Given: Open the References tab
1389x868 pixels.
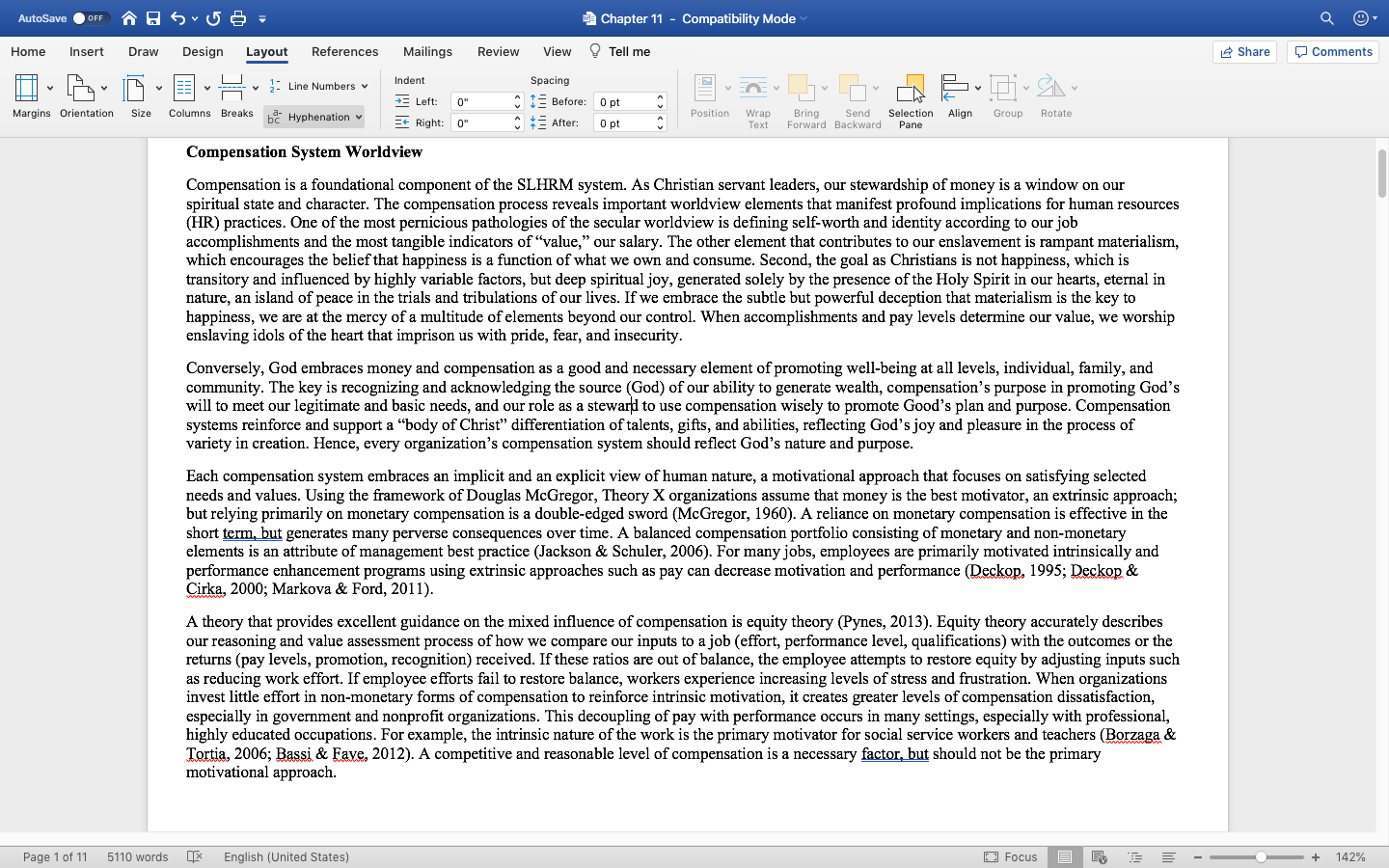Looking at the screenshot, I should [344, 52].
